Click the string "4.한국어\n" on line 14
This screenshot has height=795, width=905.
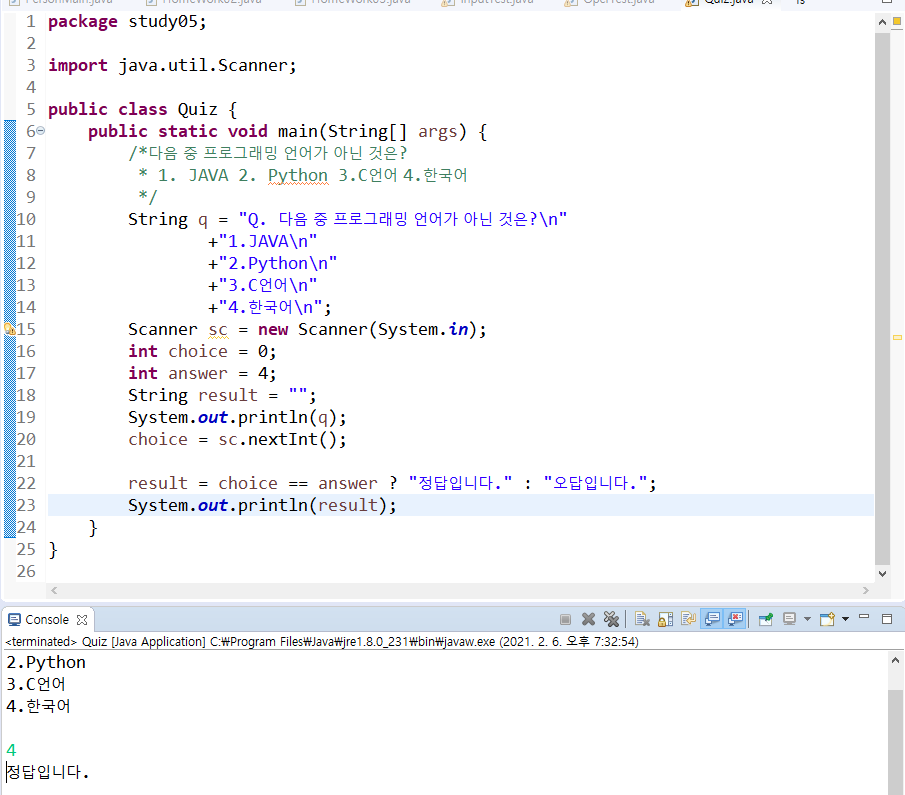[x=271, y=307]
